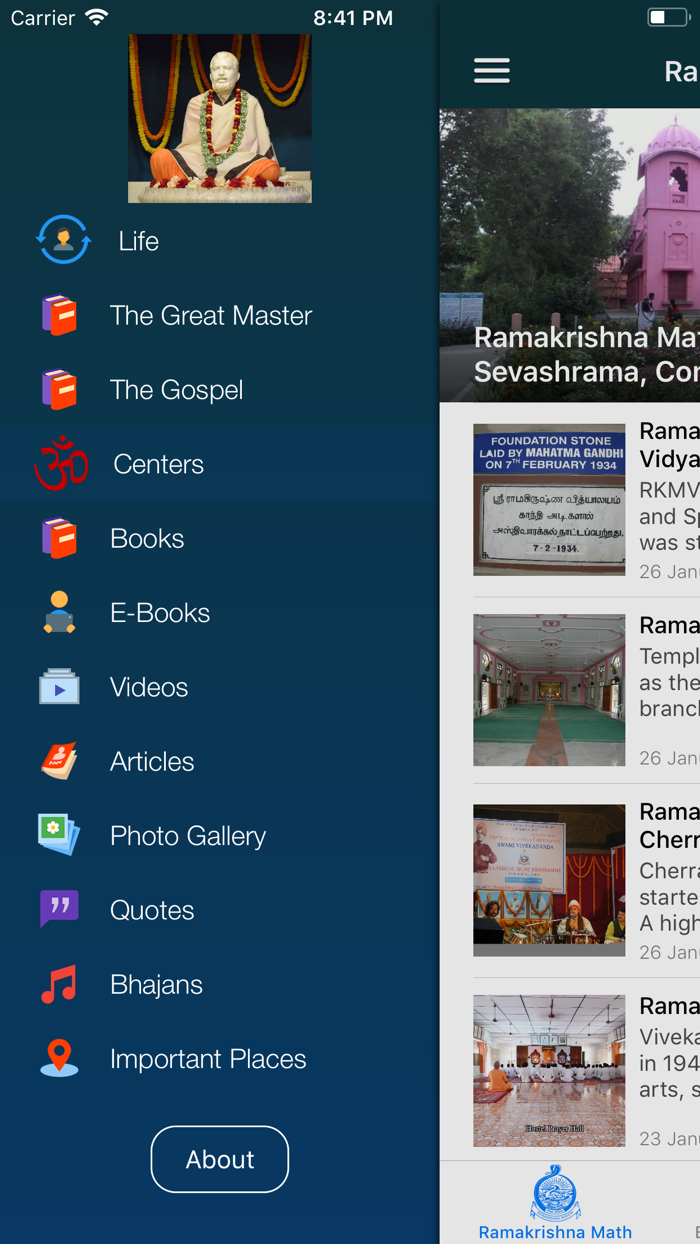Open Photo Gallery menu entry
The image size is (700, 1244).
pyautogui.click(x=188, y=836)
